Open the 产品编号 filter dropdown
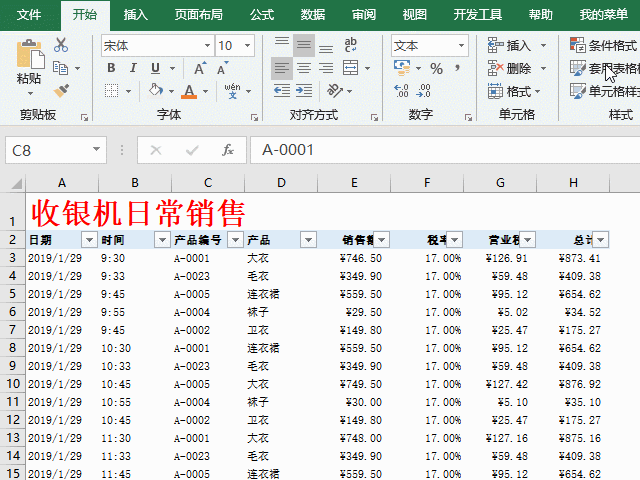 [x=235, y=240]
